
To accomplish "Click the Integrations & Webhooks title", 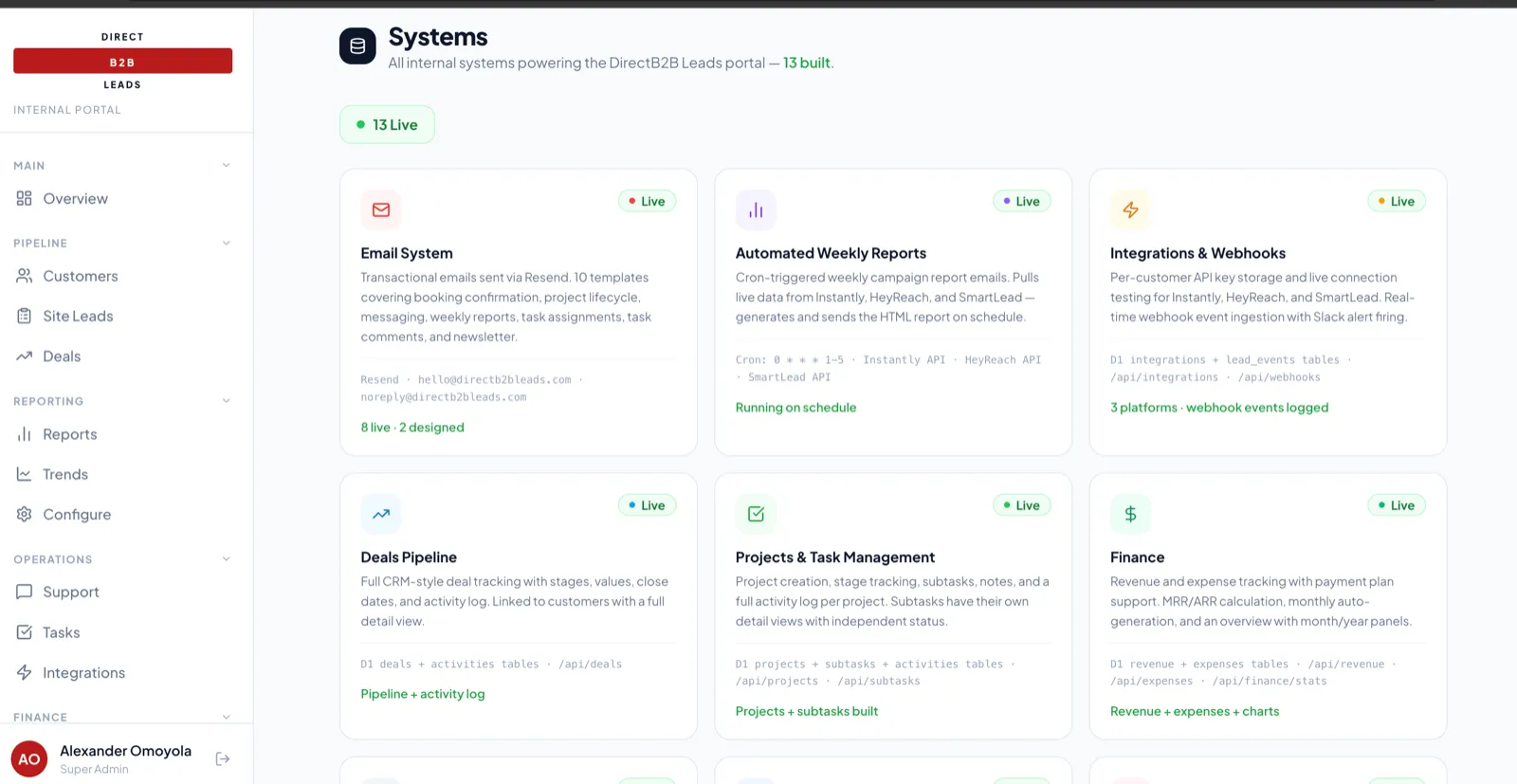I will (1197, 253).
